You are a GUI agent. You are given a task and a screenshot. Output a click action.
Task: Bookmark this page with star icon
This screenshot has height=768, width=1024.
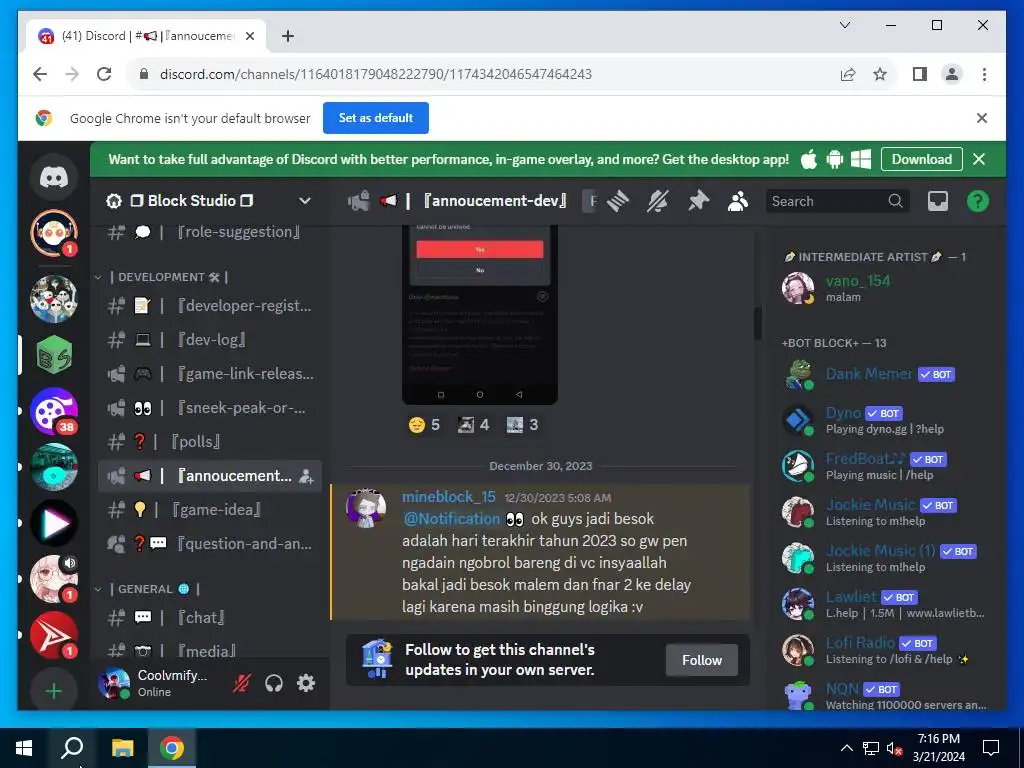click(880, 74)
